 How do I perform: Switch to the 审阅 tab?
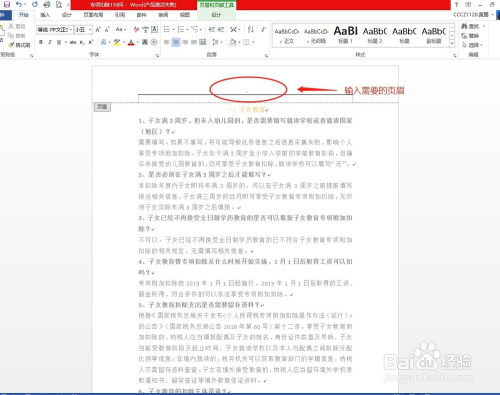[163, 15]
